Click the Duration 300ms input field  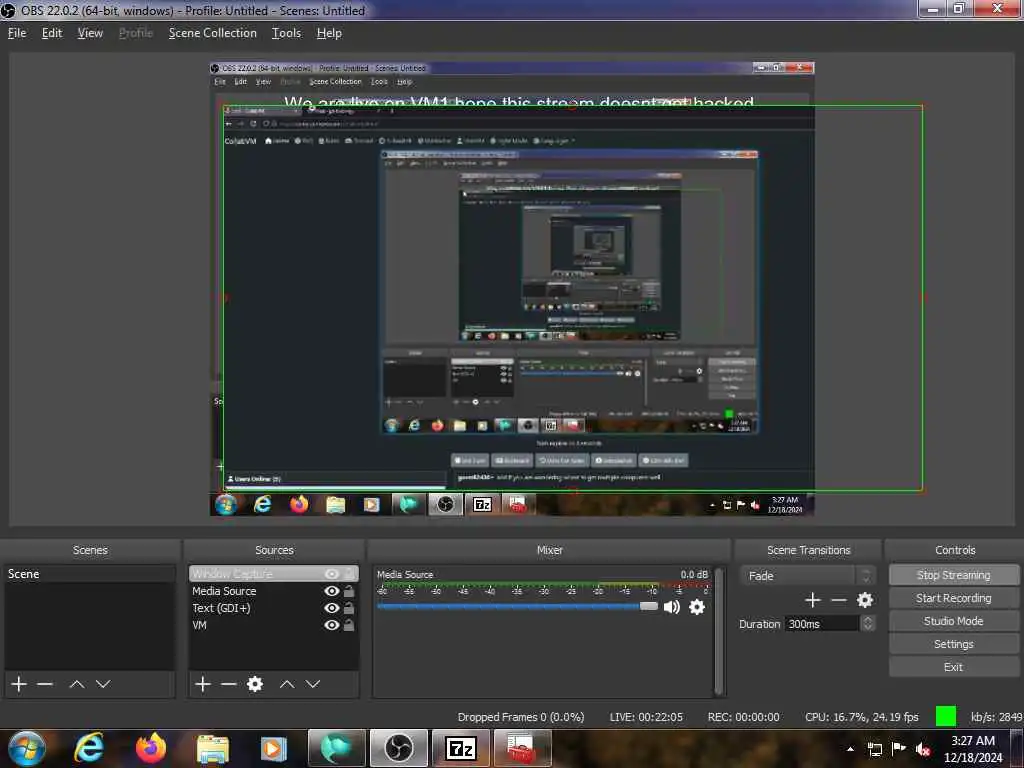click(x=822, y=624)
